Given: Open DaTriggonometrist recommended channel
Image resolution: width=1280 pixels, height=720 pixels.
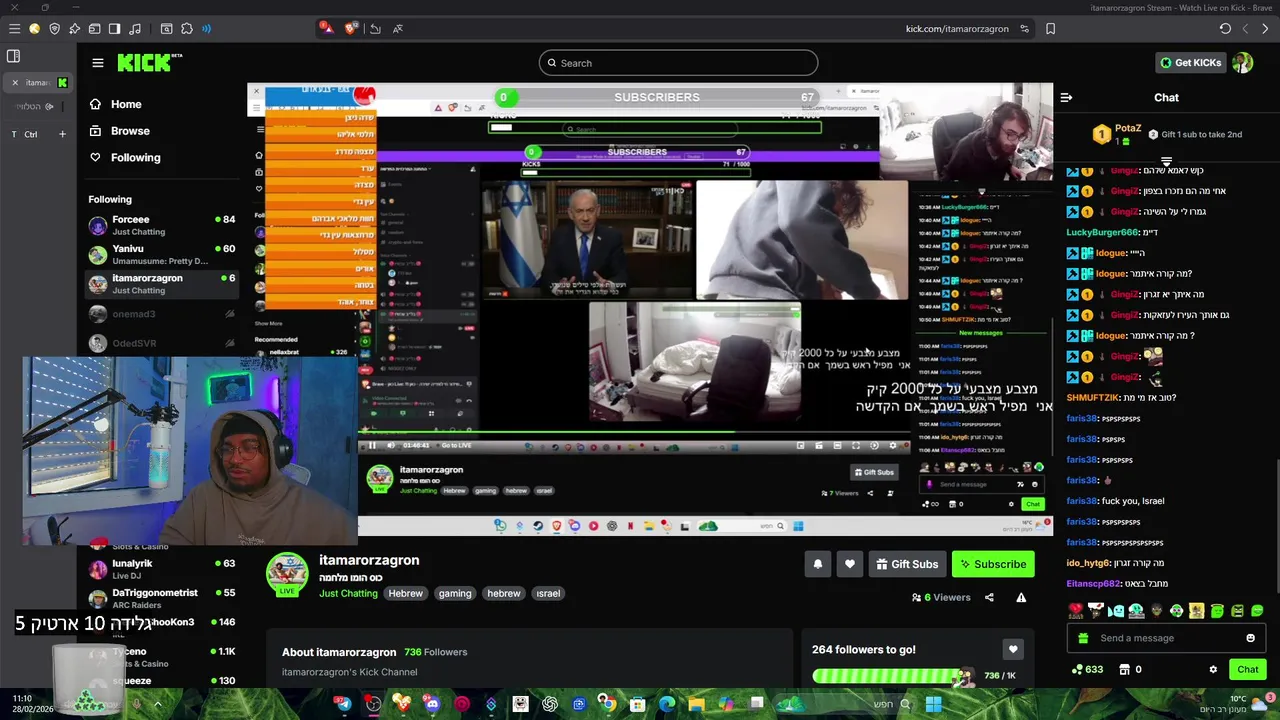Looking at the screenshot, I should 160,598.
